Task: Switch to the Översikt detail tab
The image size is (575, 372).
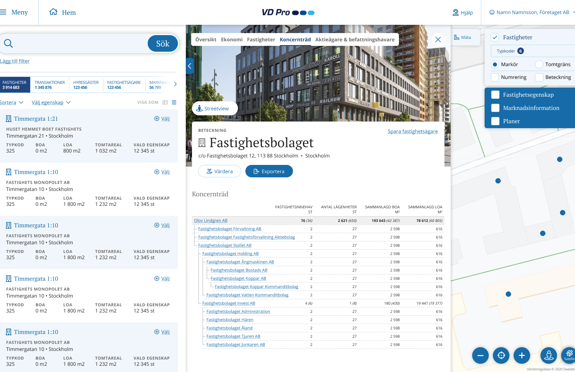Action: 206,39
